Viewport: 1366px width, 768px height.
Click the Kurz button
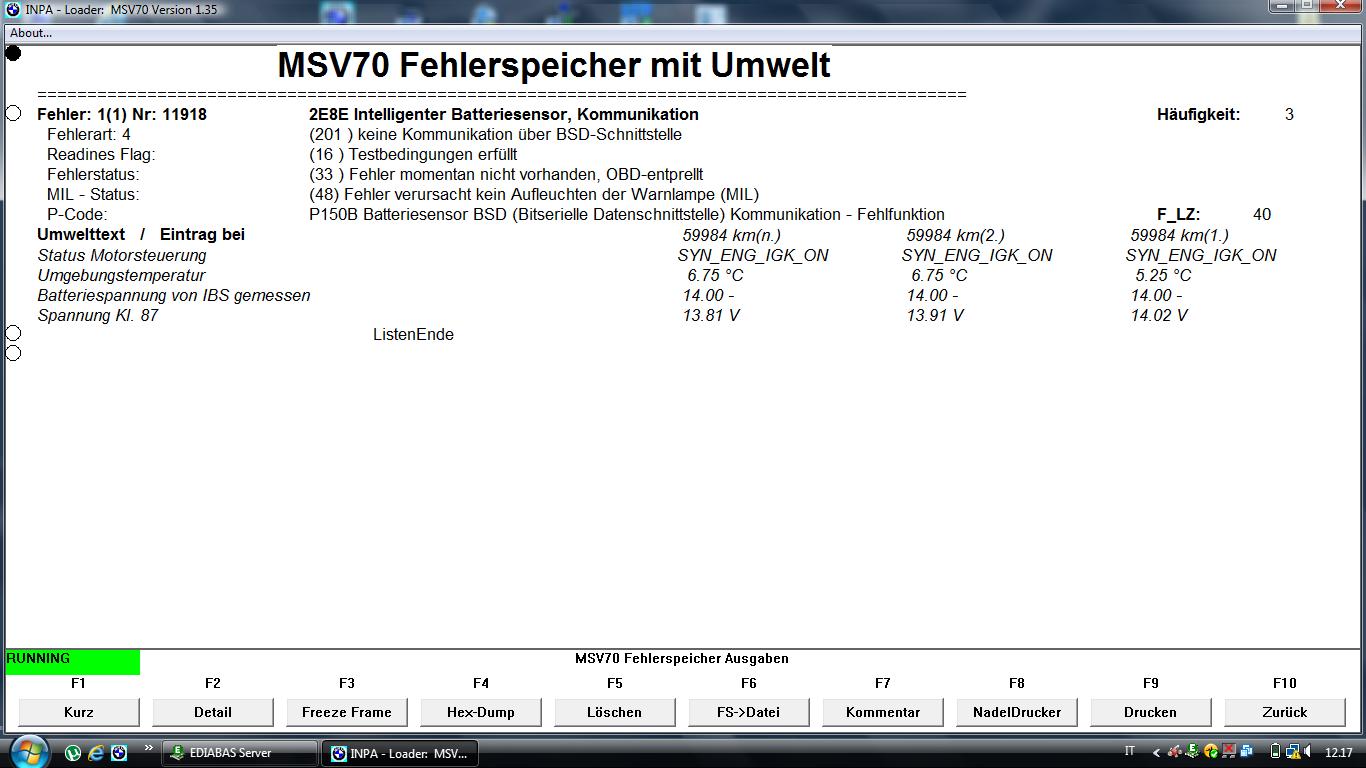click(x=79, y=712)
